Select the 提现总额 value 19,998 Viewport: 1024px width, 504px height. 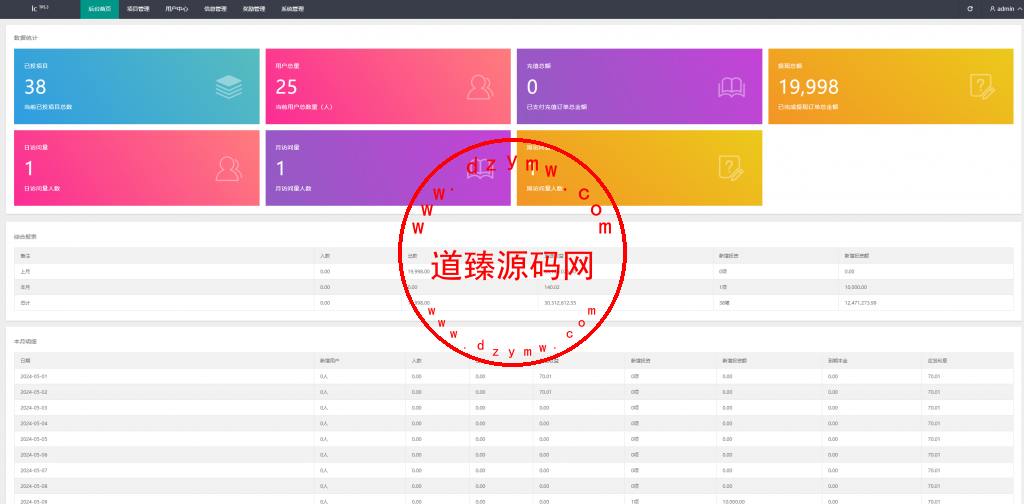[808, 87]
